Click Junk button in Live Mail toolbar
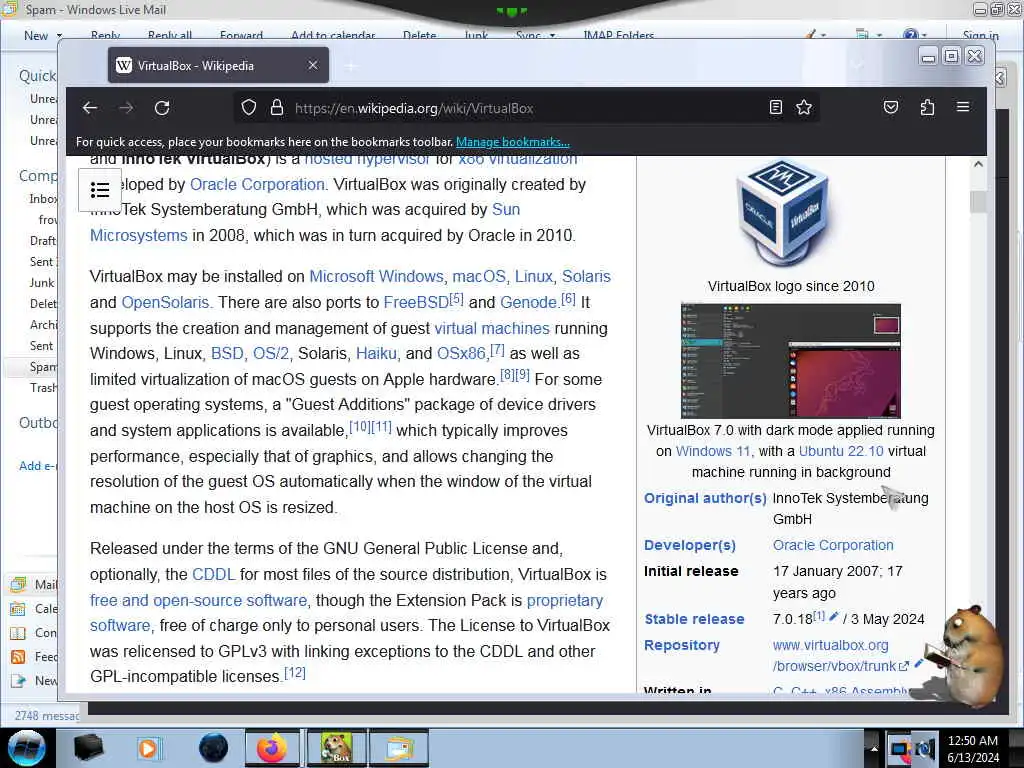The image size is (1024, 768). coord(476,35)
